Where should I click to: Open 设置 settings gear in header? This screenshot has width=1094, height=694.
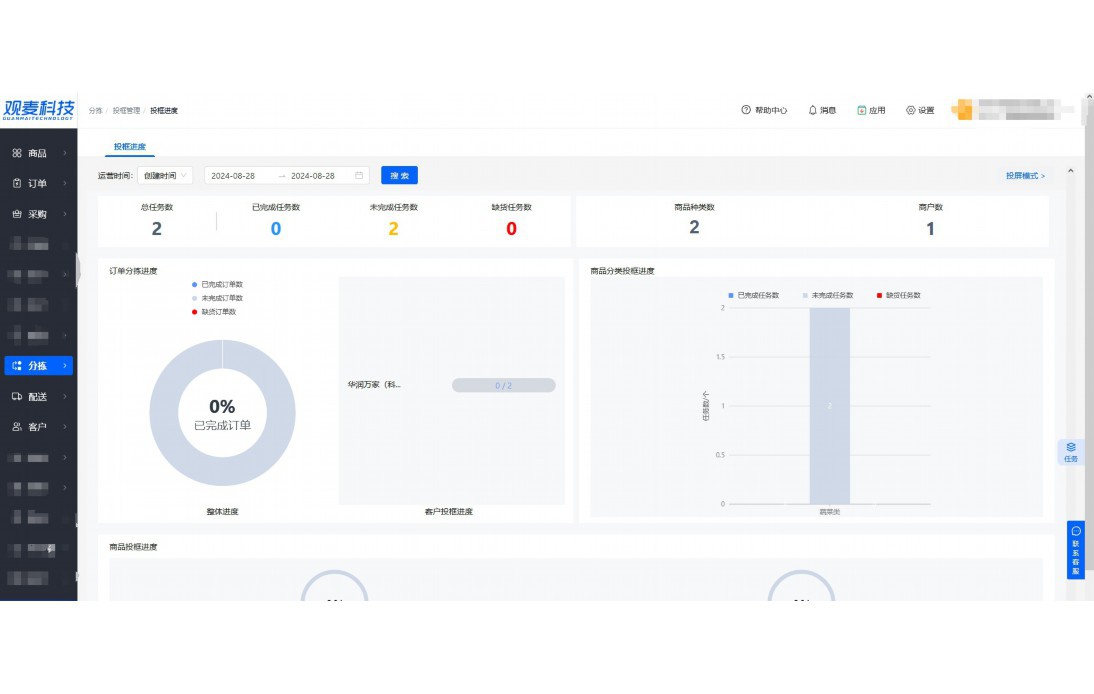(x=911, y=110)
